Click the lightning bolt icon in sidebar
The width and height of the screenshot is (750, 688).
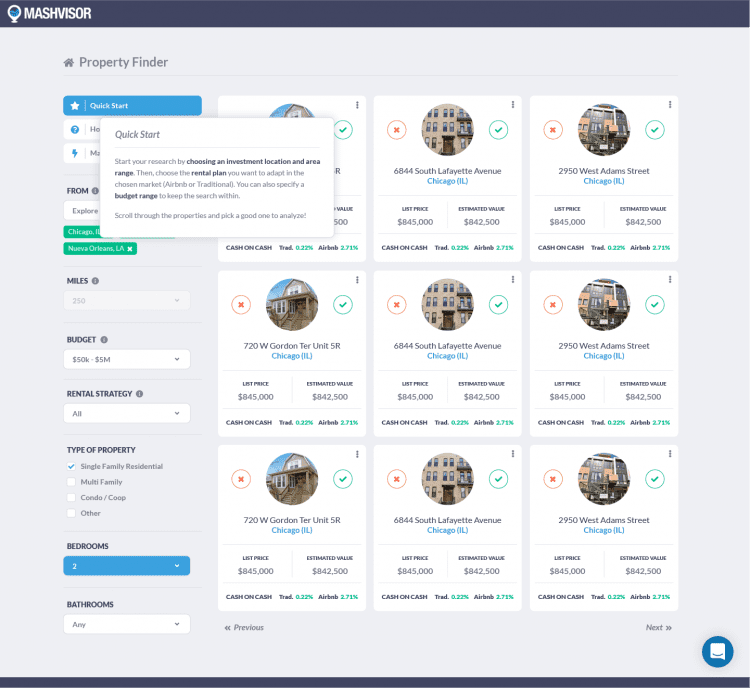point(75,153)
